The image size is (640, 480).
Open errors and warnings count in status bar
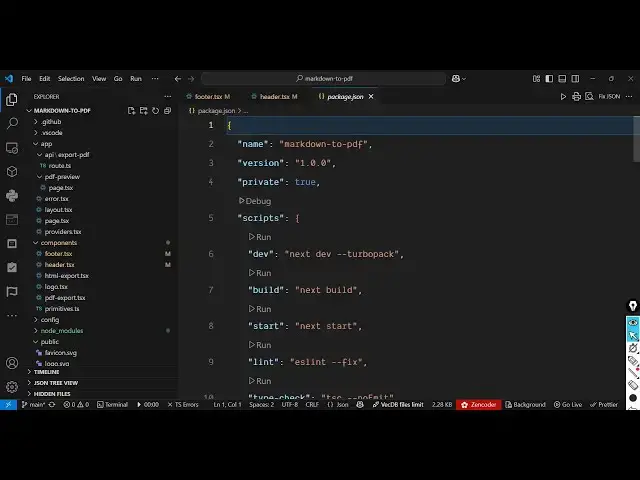pos(76,404)
